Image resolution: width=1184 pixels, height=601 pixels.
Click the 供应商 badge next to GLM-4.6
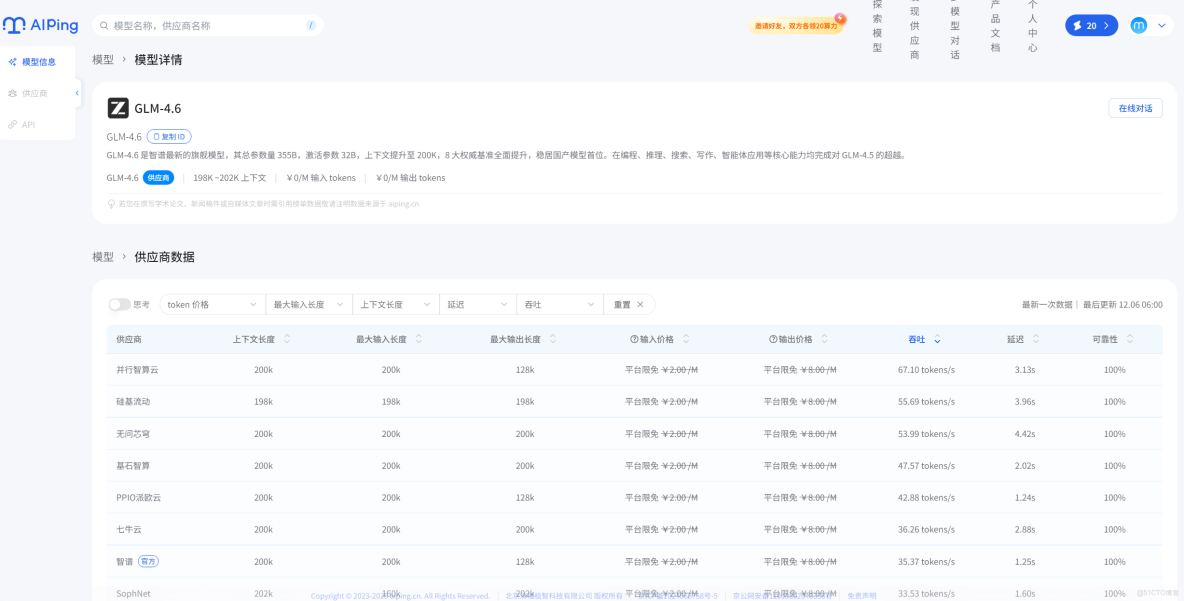pyautogui.click(x=159, y=177)
